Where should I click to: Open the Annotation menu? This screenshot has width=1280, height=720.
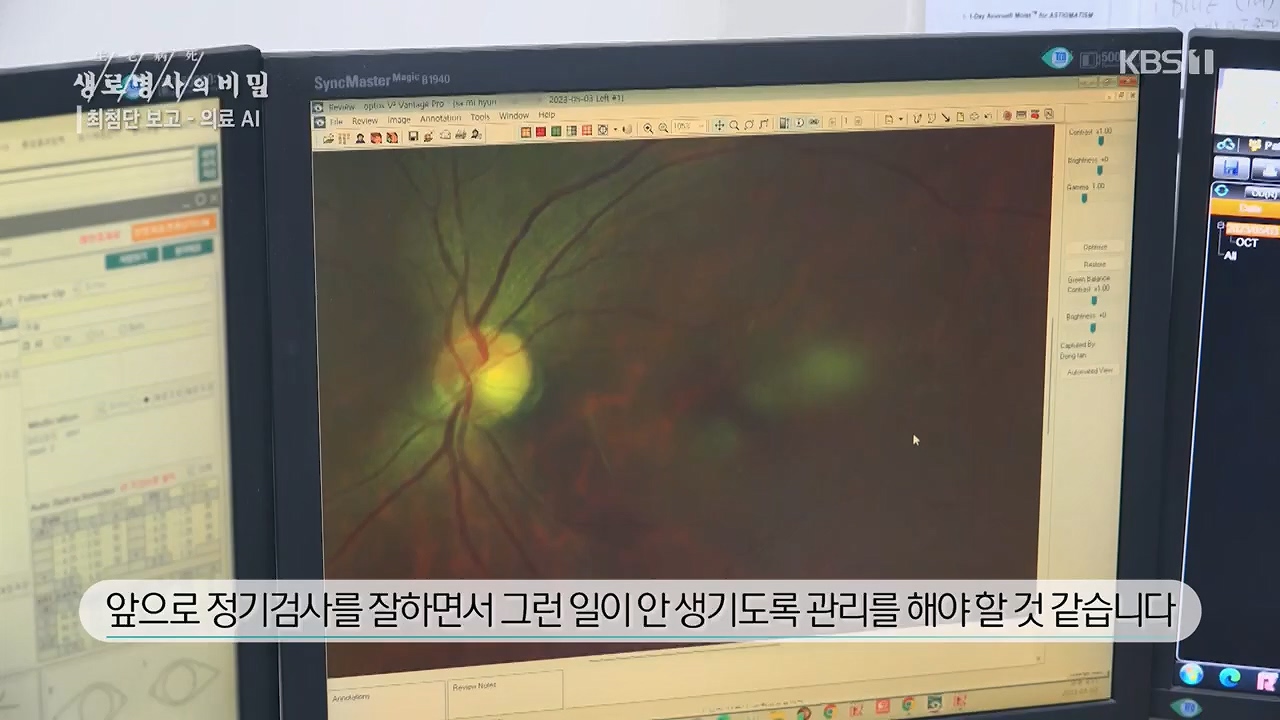click(x=440, y=118)
